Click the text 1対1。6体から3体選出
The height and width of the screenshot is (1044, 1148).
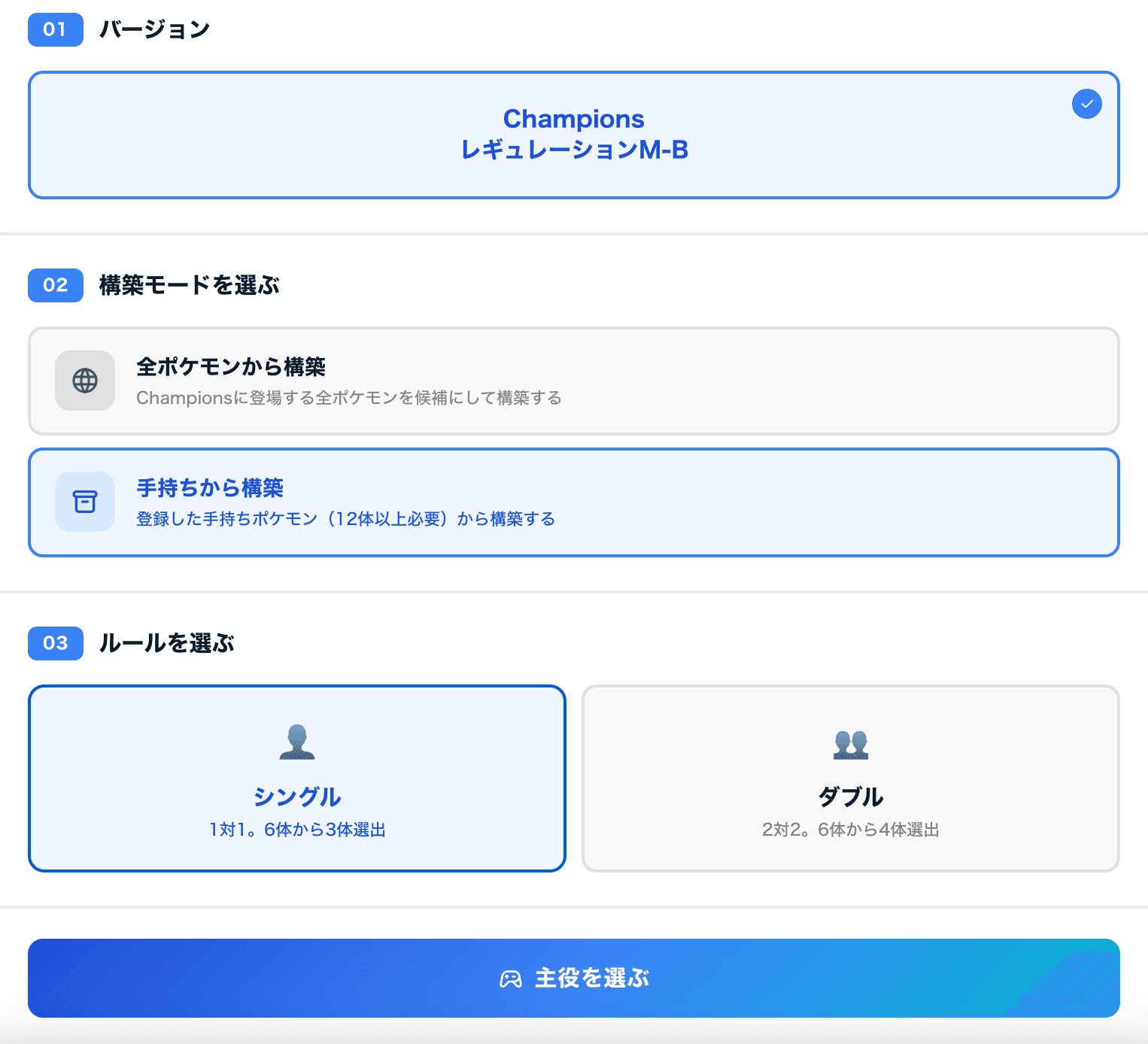297,830
